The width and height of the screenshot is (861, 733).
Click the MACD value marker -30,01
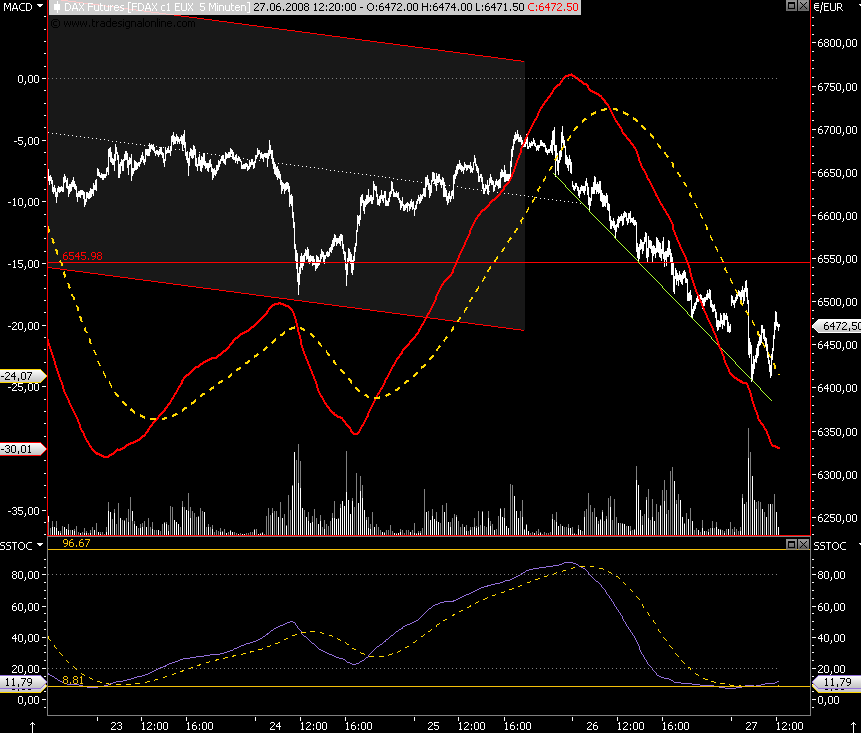(x=23, y=449)
